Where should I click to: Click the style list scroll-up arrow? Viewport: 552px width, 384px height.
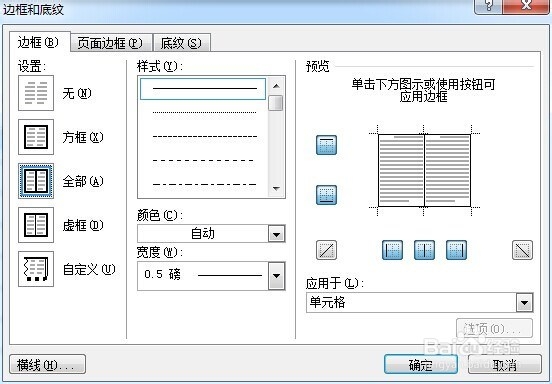(276, 86)
